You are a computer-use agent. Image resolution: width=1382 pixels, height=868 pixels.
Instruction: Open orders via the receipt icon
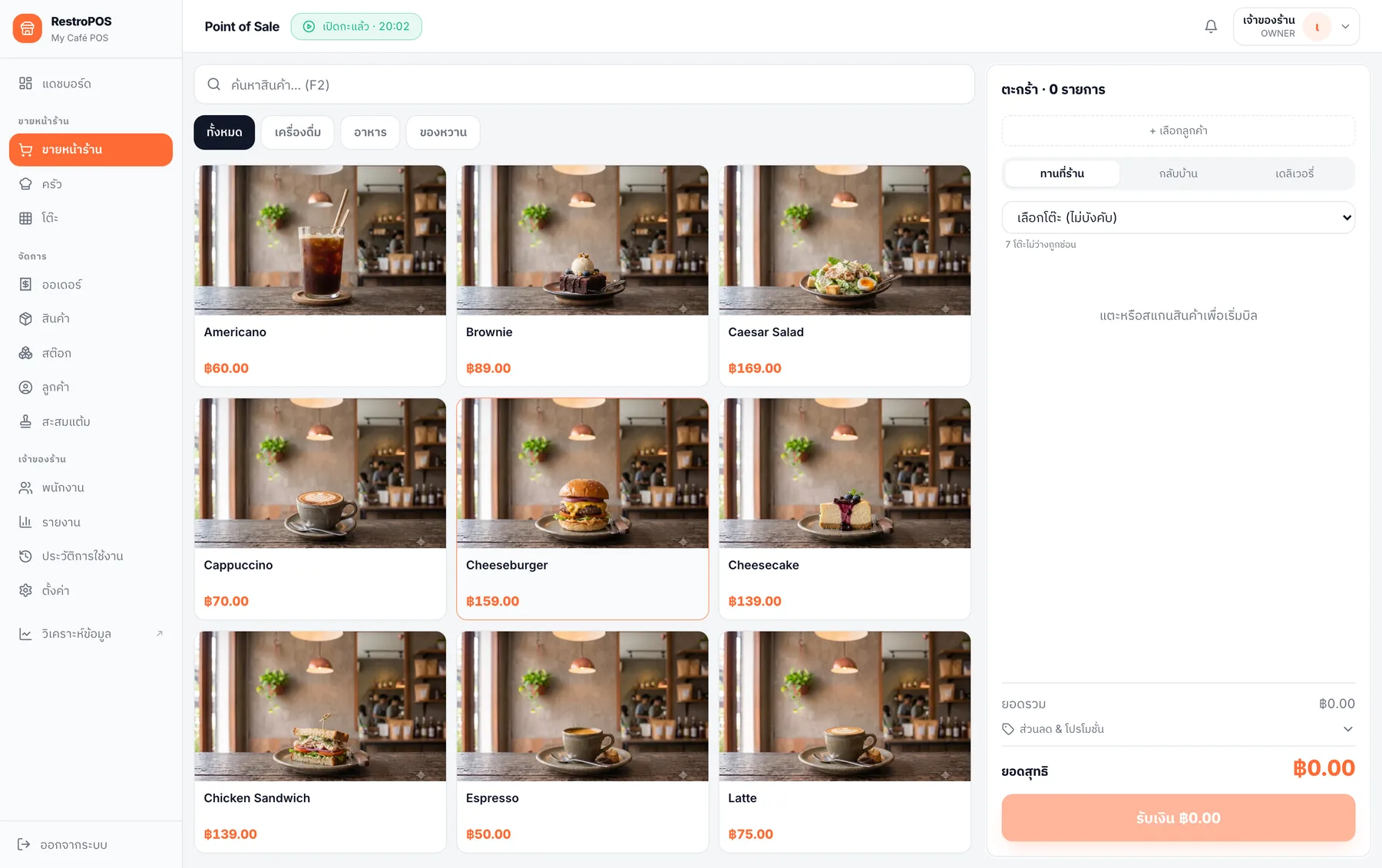coord(25,285)
